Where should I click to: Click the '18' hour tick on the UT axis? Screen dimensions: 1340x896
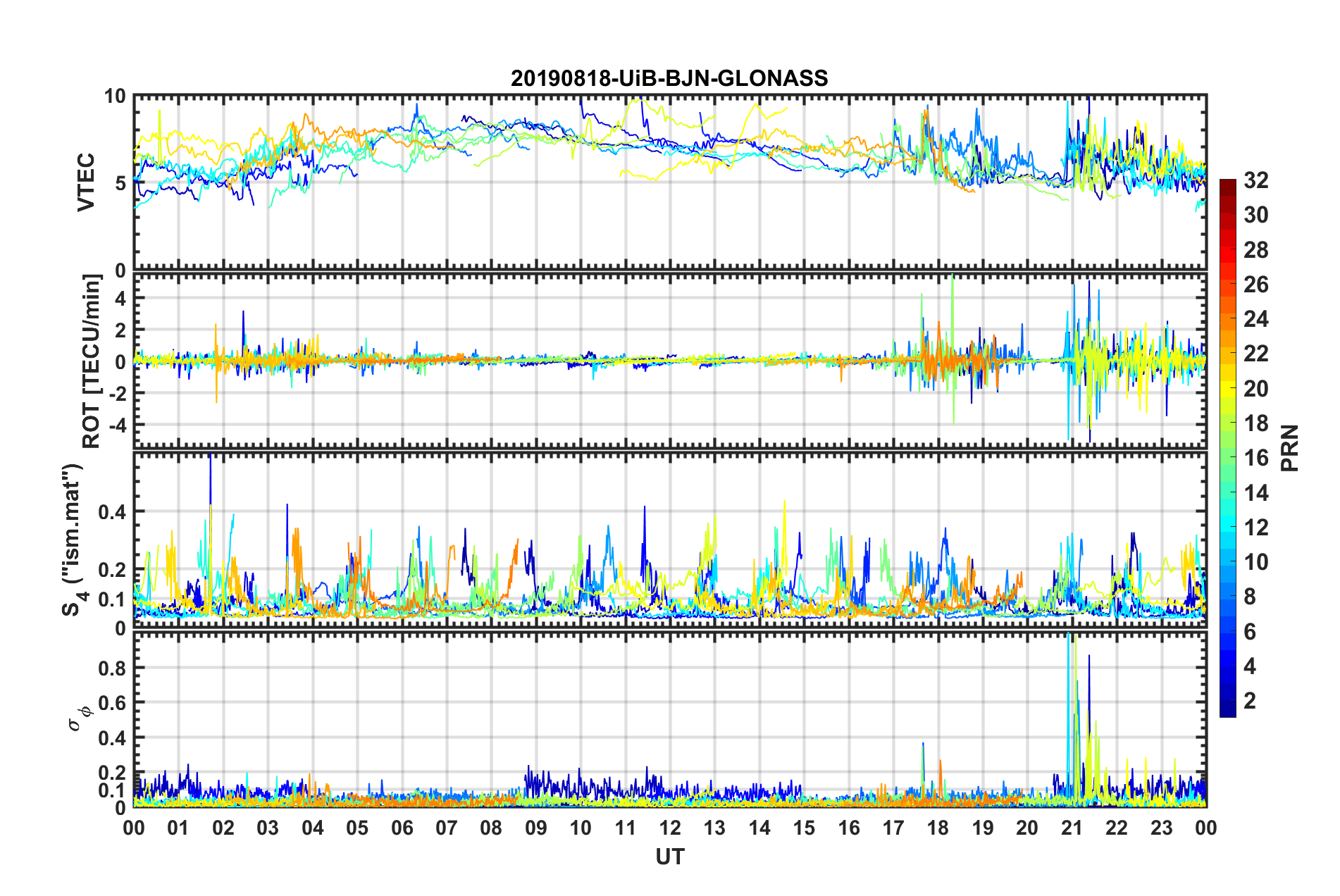tap(938, 828)
